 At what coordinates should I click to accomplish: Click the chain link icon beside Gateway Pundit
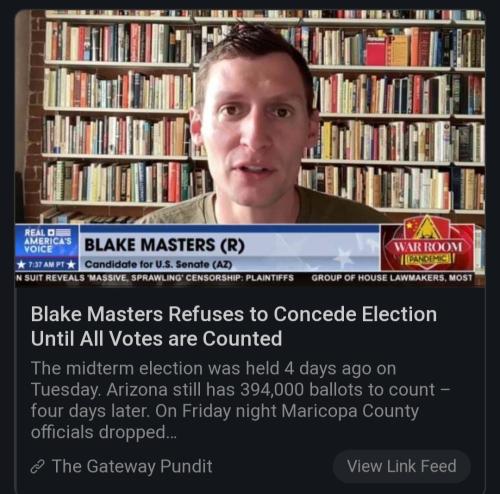tap(37, 467)
